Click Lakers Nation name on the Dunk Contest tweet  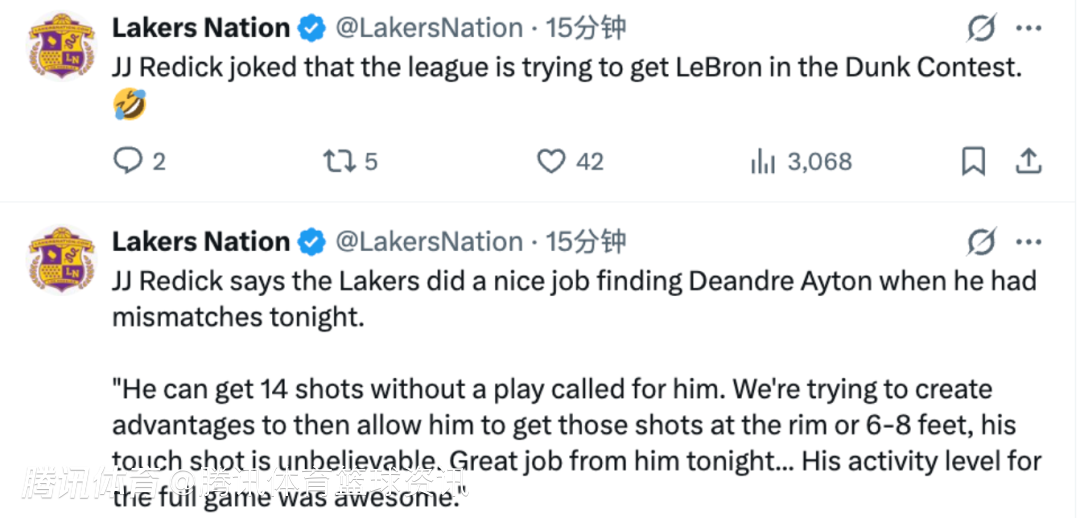point(201,28)
